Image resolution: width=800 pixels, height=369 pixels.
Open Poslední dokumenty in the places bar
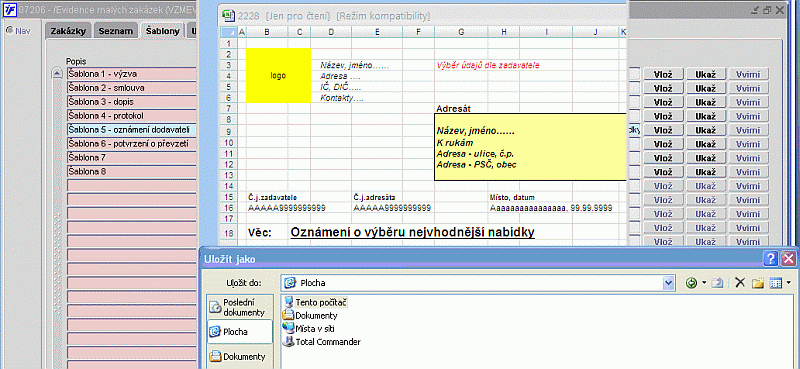pyautogui.click(x=239, y=307)
